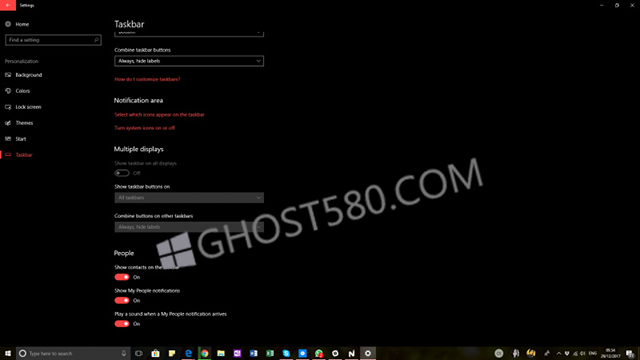Open OneNote from taskbar
The height and width of the screenshot is (360, 640).
tap(237, 353)
